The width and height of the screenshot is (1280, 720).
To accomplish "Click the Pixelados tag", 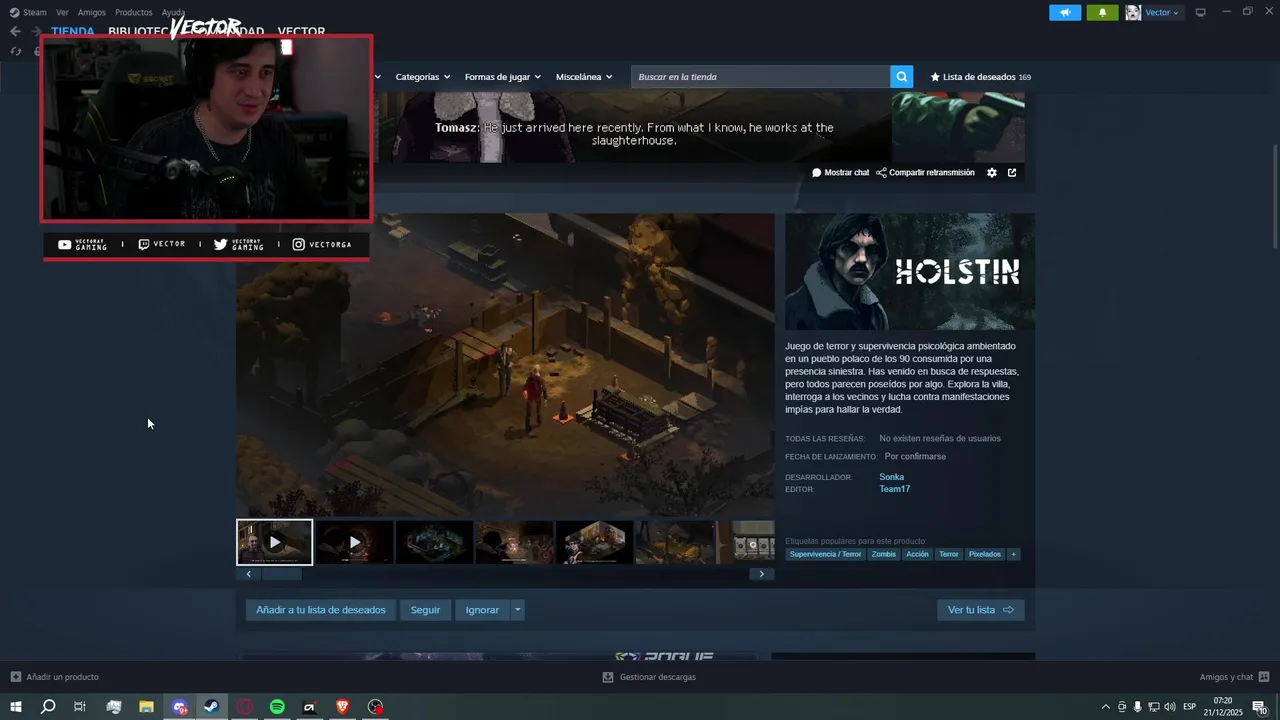I will [x=984, y=554].
